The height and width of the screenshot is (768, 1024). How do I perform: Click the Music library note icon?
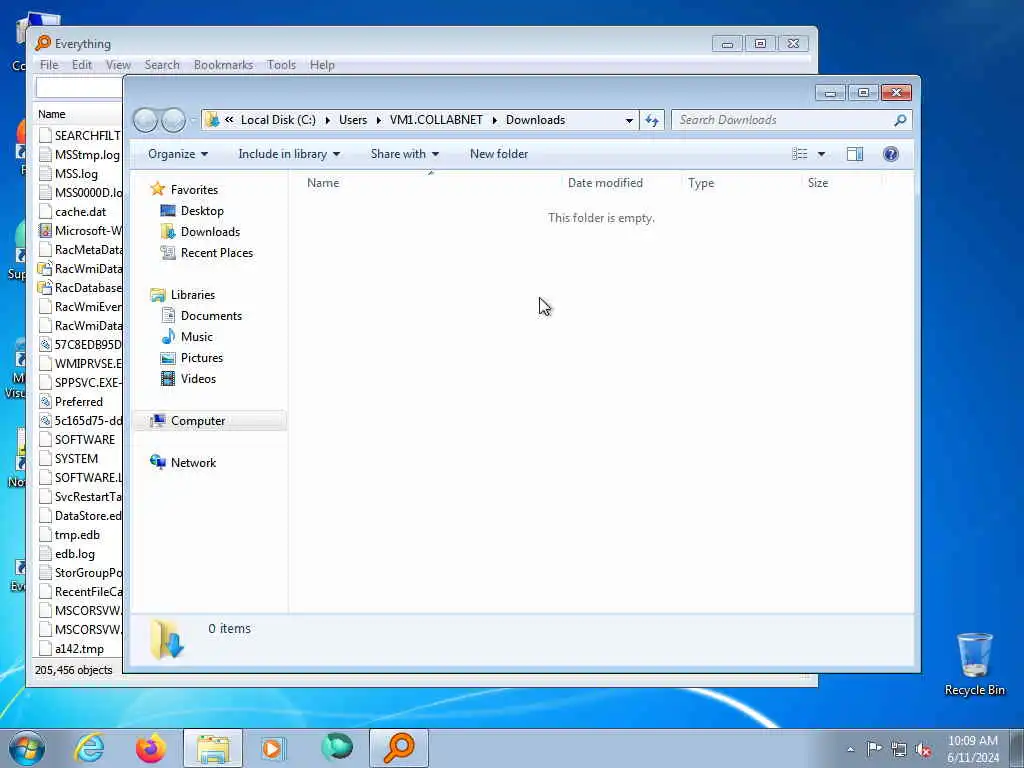[x=168, y=336]
